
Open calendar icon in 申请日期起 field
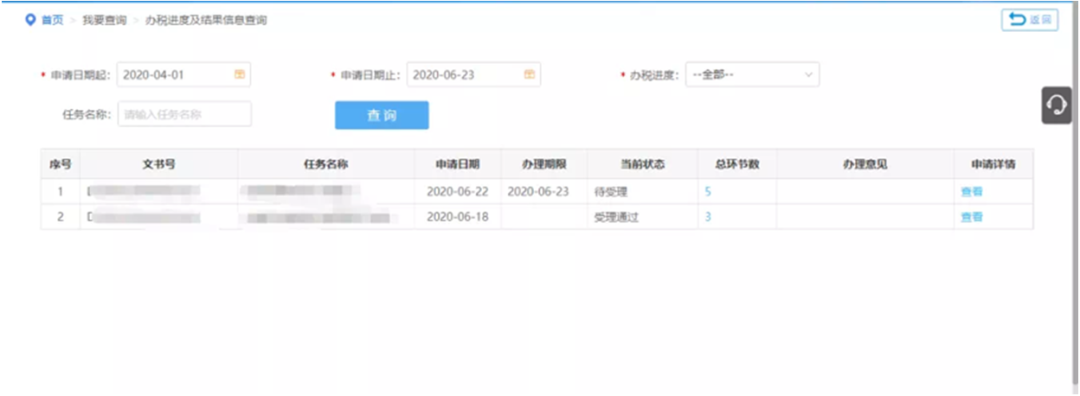pyautogui.click(x=240, y=74)
